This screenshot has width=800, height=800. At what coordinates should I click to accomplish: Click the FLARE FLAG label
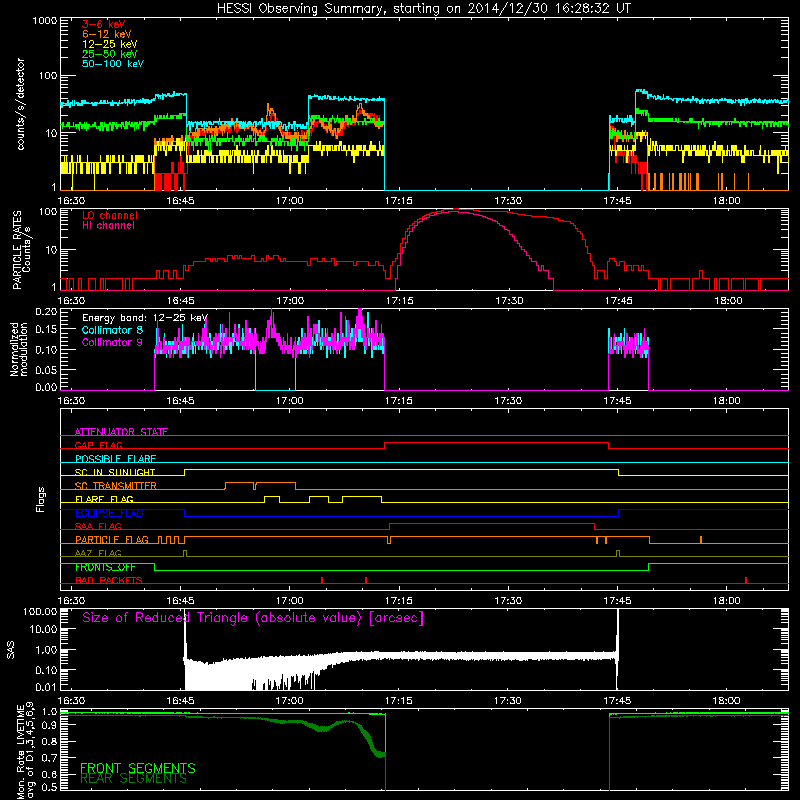tap(104, 499)
